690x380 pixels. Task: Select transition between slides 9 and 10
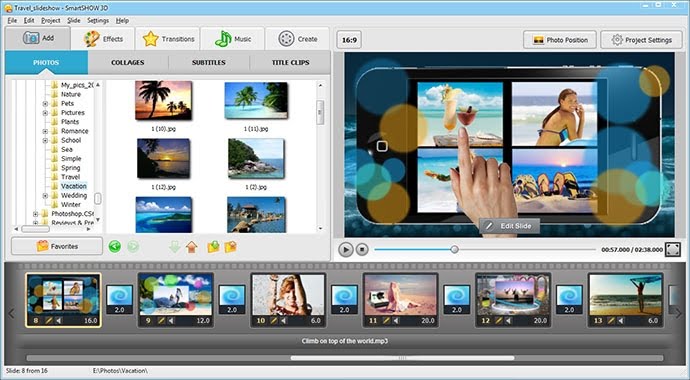[x=232, y=300]
